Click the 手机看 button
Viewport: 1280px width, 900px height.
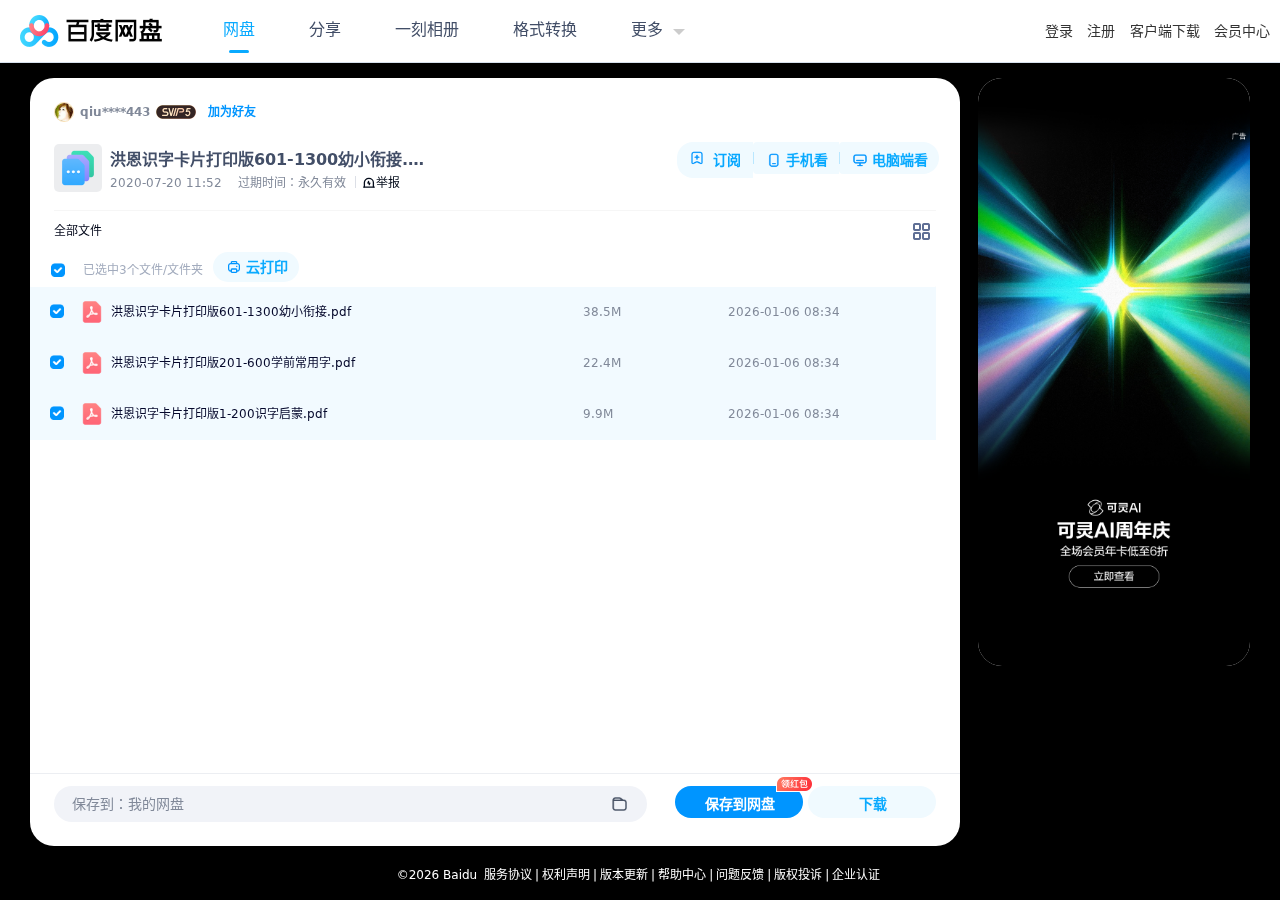tap(797, 160)
